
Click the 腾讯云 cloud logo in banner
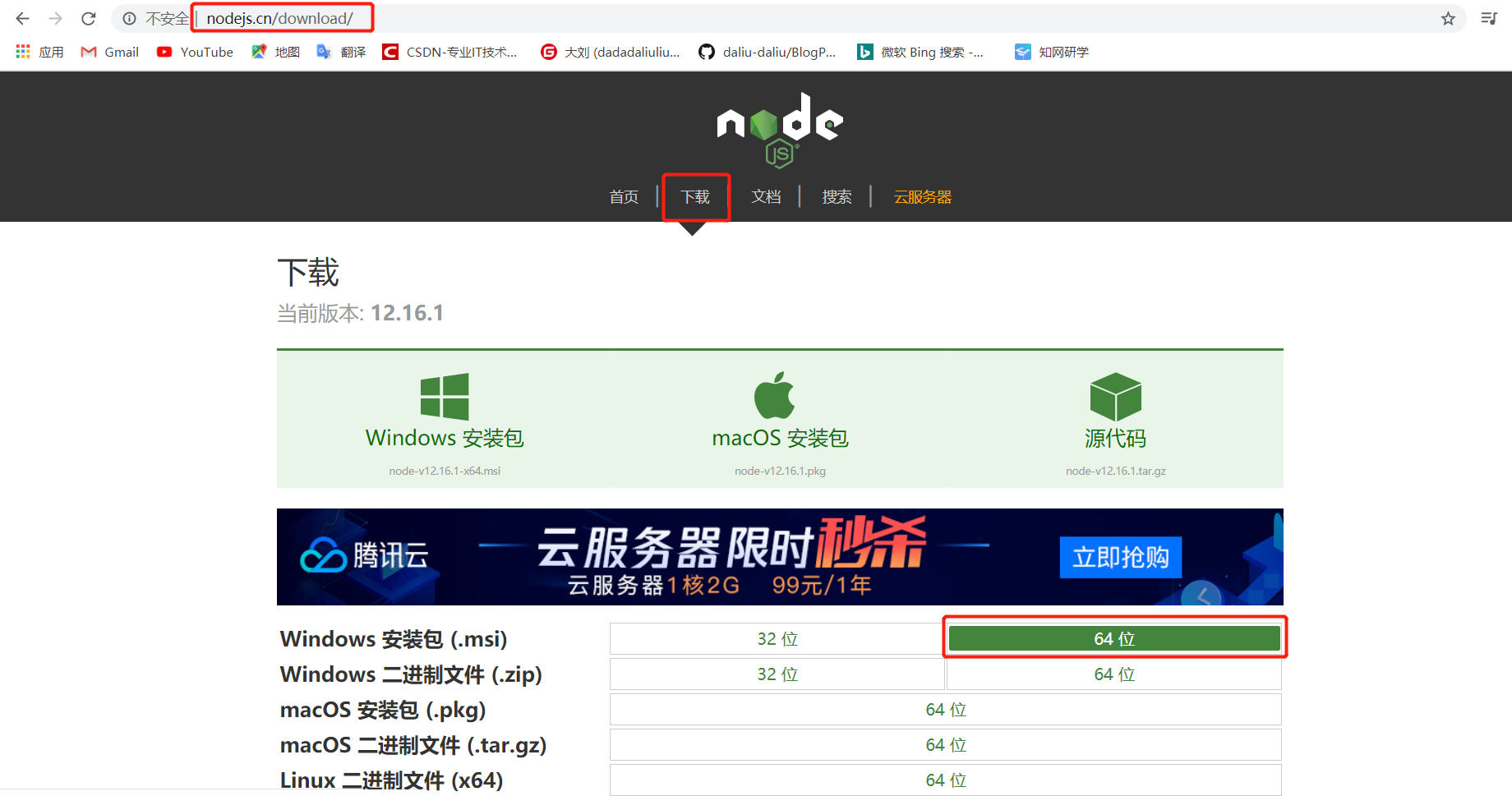click(364, 556)
